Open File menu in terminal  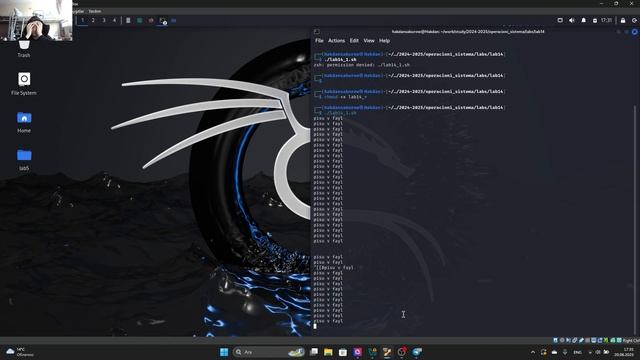319,40
